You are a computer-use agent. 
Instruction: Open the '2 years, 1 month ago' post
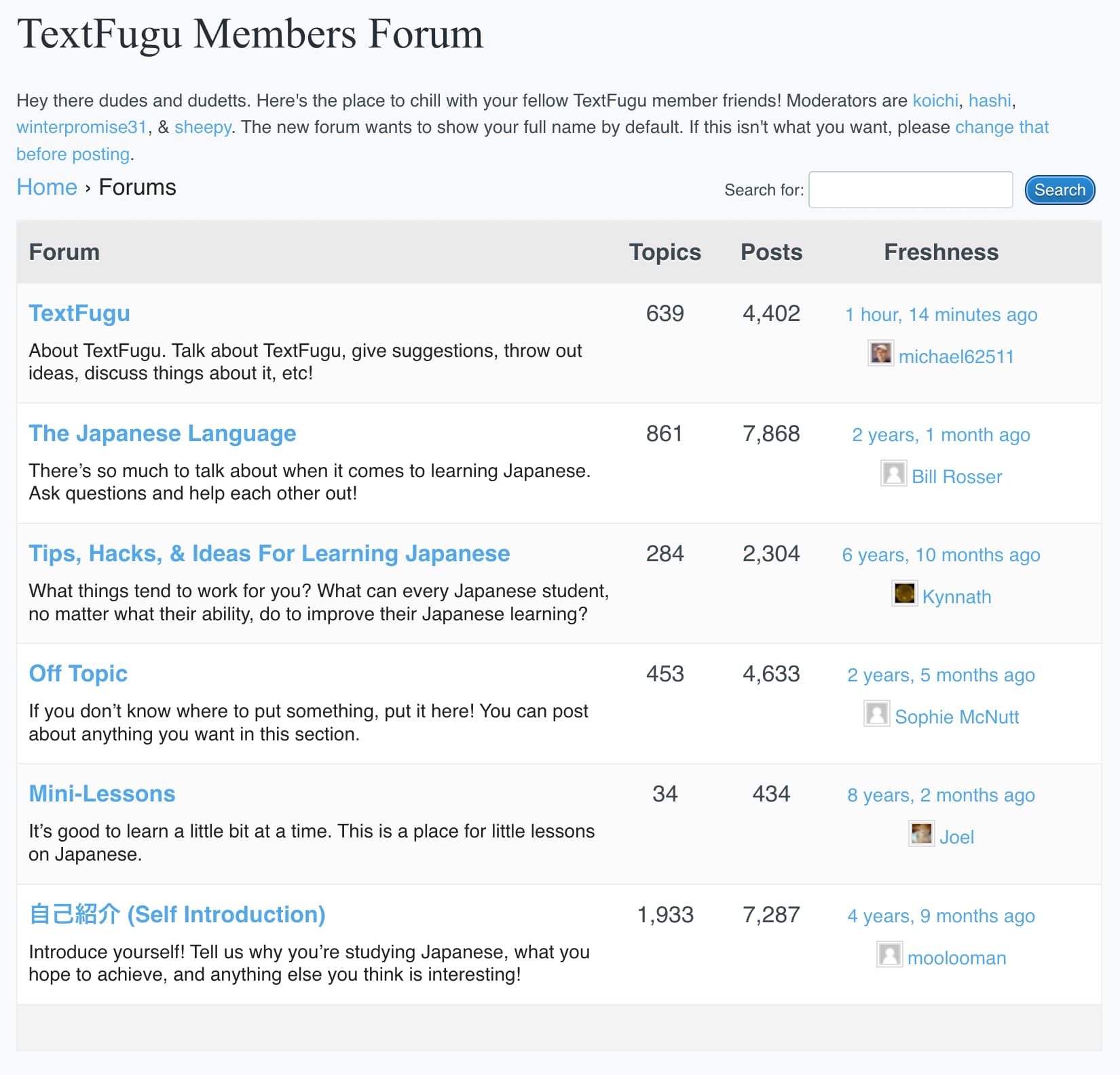941,435
